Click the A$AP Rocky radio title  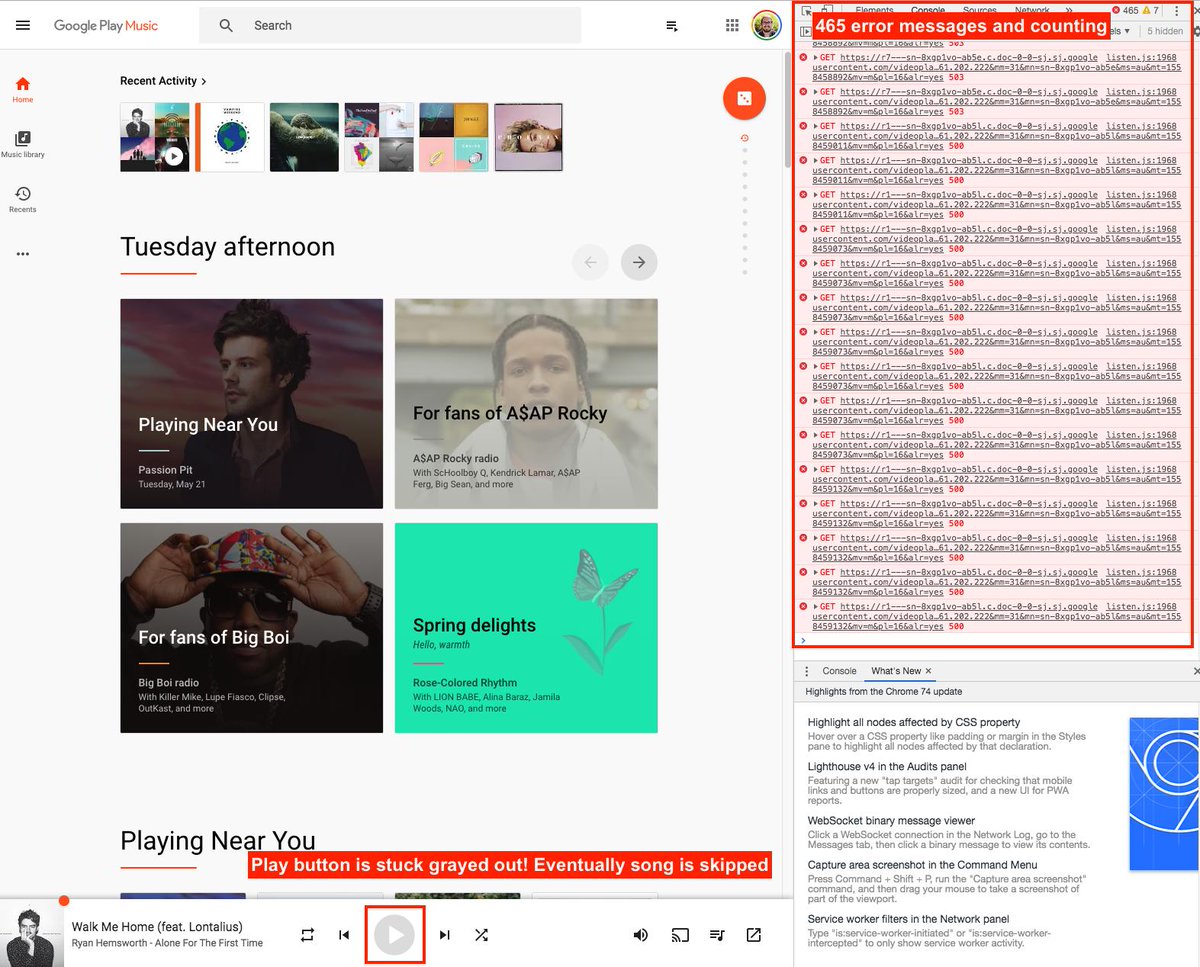(455, 458)
